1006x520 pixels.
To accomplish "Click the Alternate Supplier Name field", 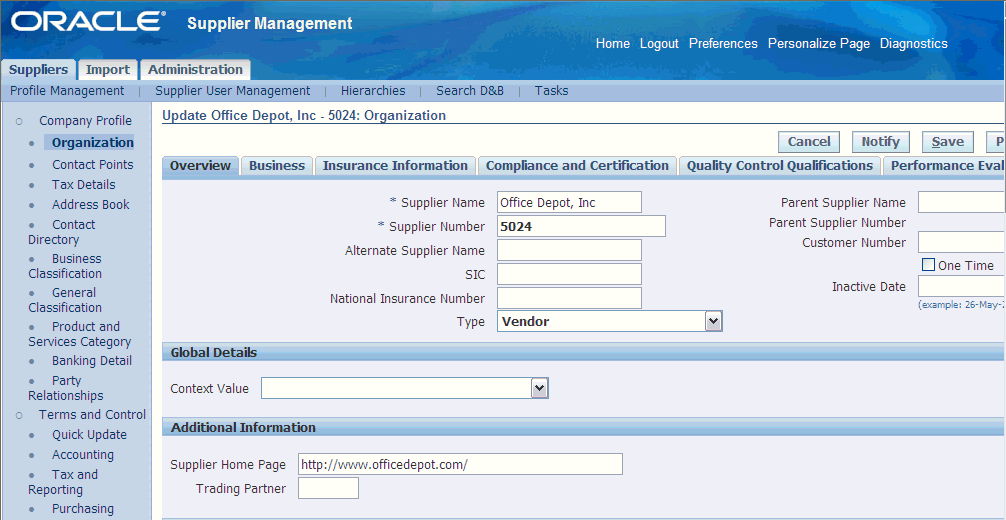I will 569,250.
